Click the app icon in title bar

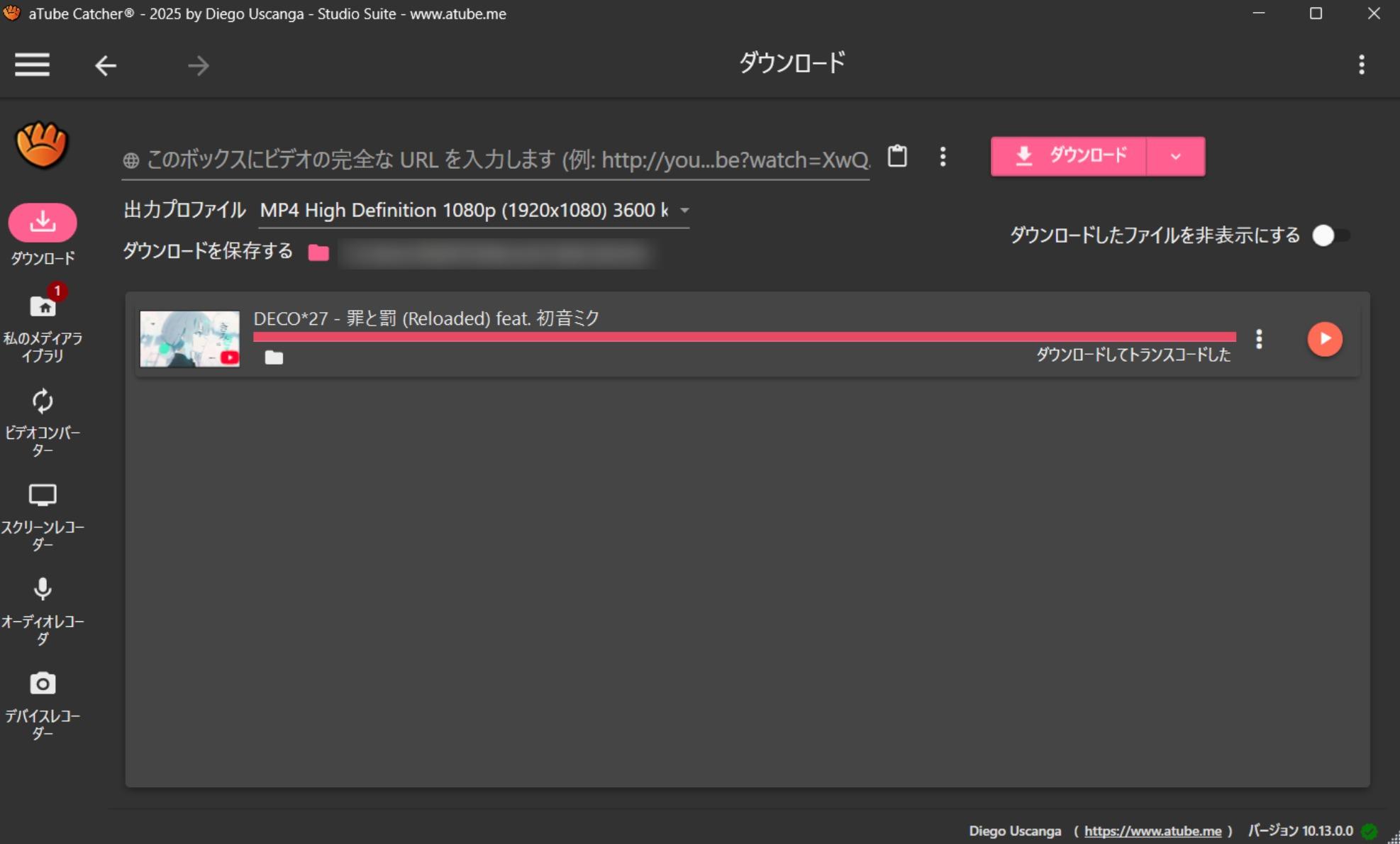(11, 13)
